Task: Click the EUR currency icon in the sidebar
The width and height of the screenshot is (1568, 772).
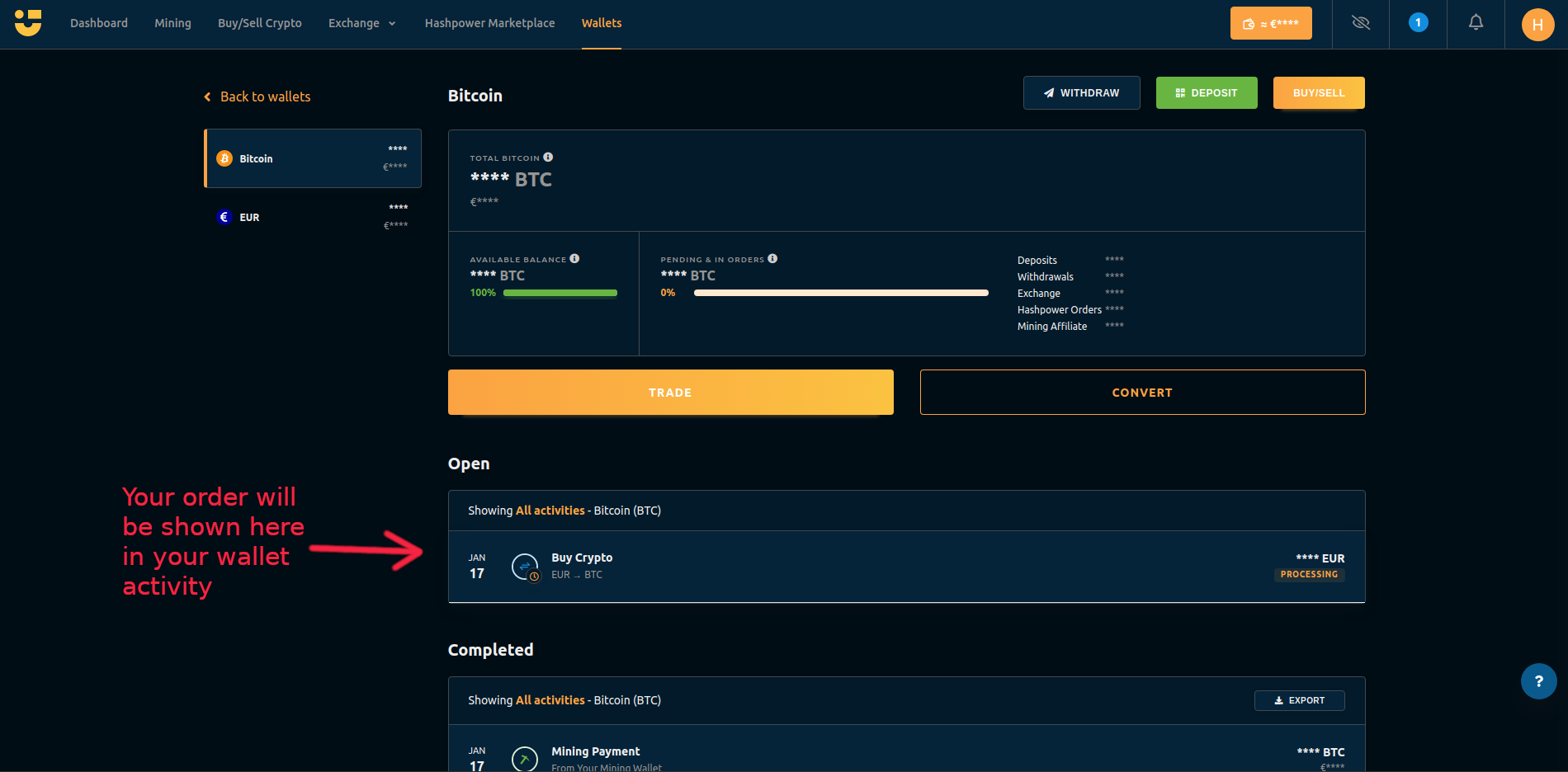Action: pyautogui.click(x=224, y=217)
